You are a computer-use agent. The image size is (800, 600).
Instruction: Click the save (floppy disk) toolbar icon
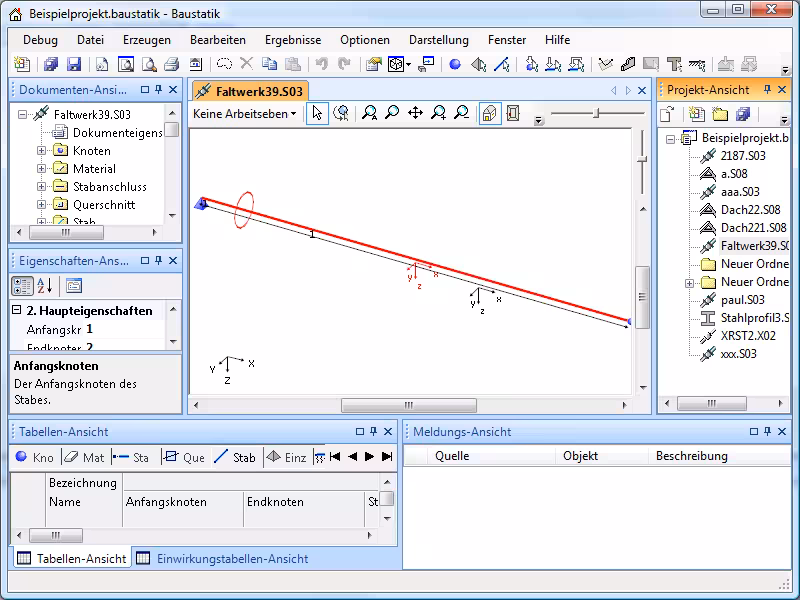(74, 65)
